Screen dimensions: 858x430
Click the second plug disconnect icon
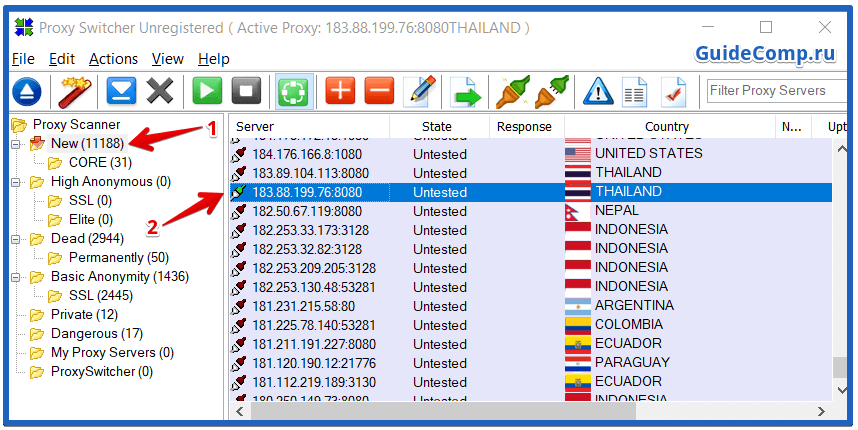[552, 91]
